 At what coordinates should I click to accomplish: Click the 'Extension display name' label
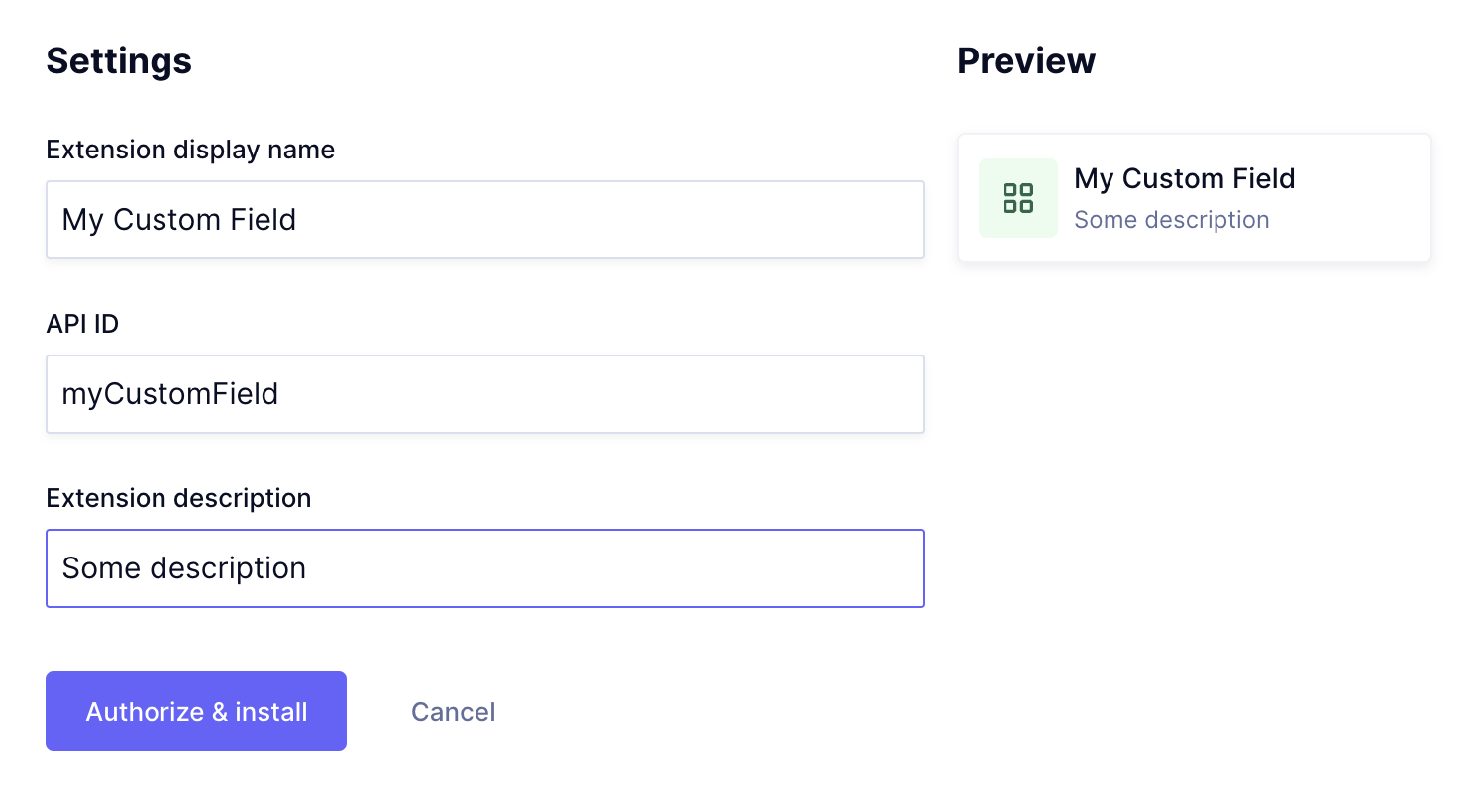click(x=190, y=150)
